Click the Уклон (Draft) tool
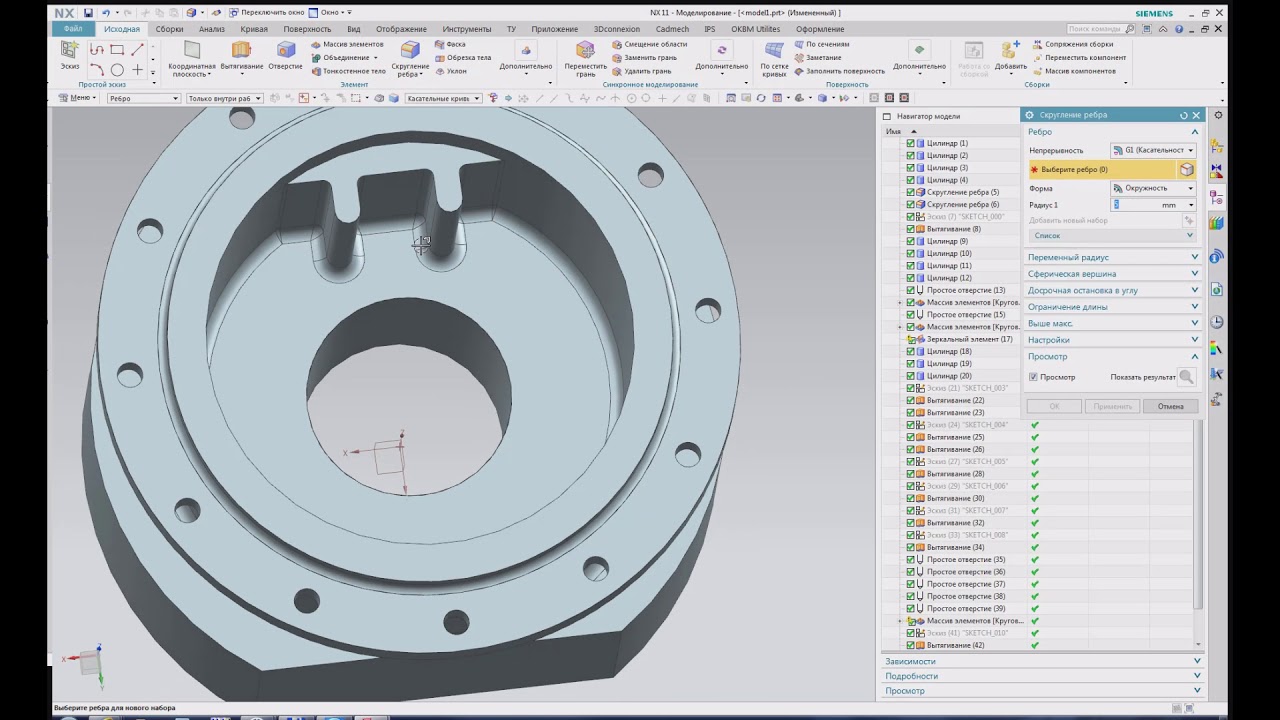 coord(450,71)
